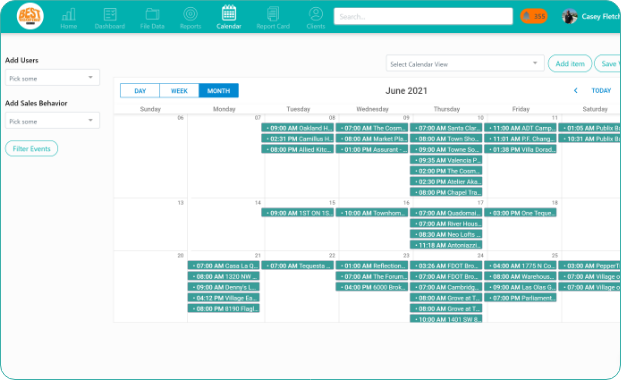This screenshot has width=621, height=380.
Task: Open 01:00 AM Reflection event
Action: point(372,265)
